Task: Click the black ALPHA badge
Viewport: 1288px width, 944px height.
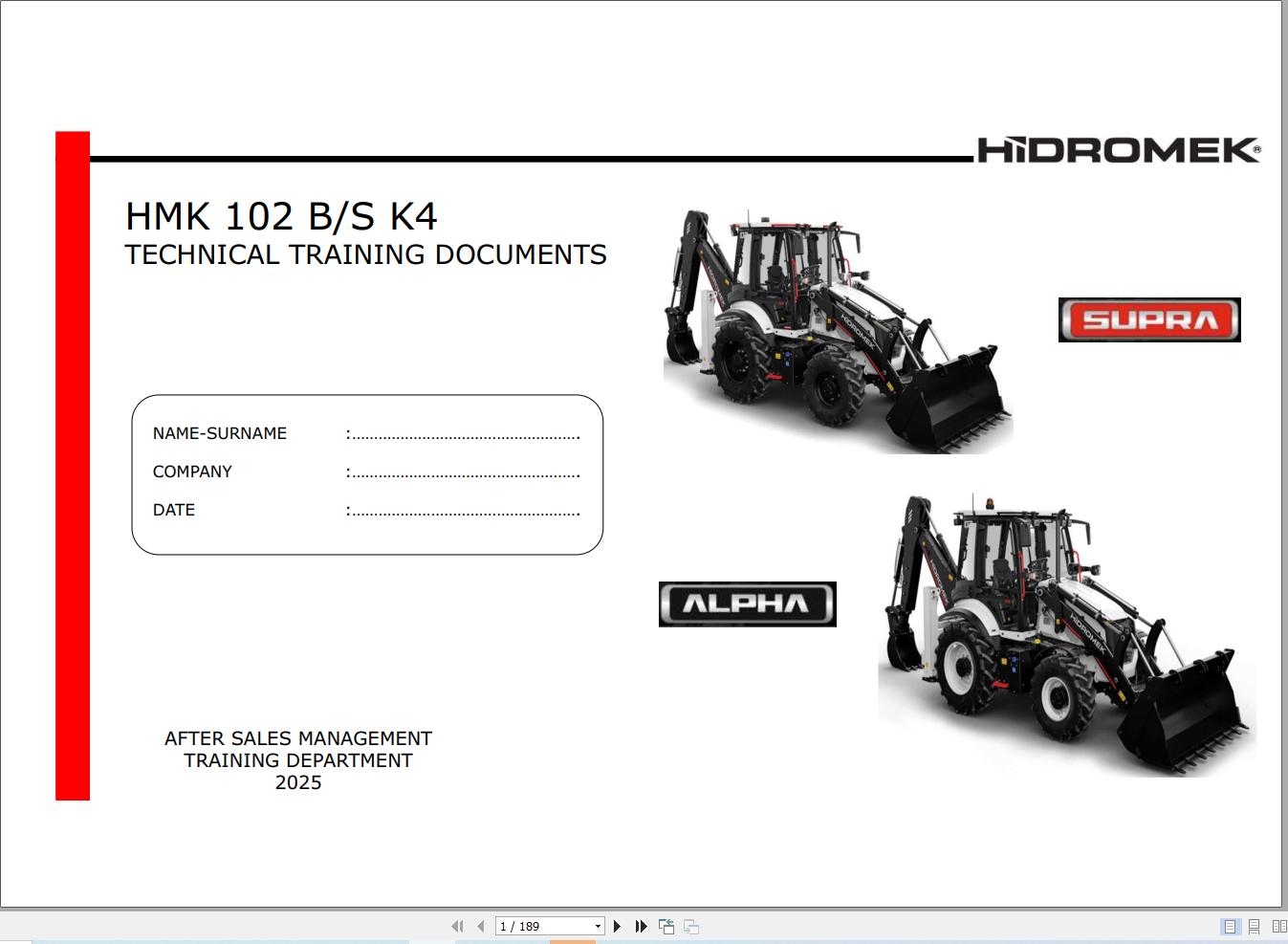Action: pyautogui.click(x=748, y=604)
